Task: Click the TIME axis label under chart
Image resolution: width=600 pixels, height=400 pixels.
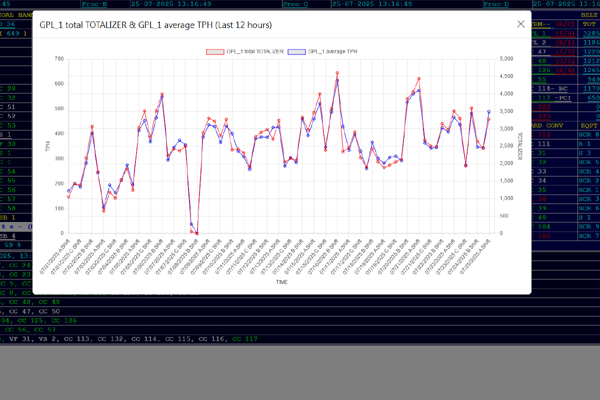Action: tap(282, 282)
